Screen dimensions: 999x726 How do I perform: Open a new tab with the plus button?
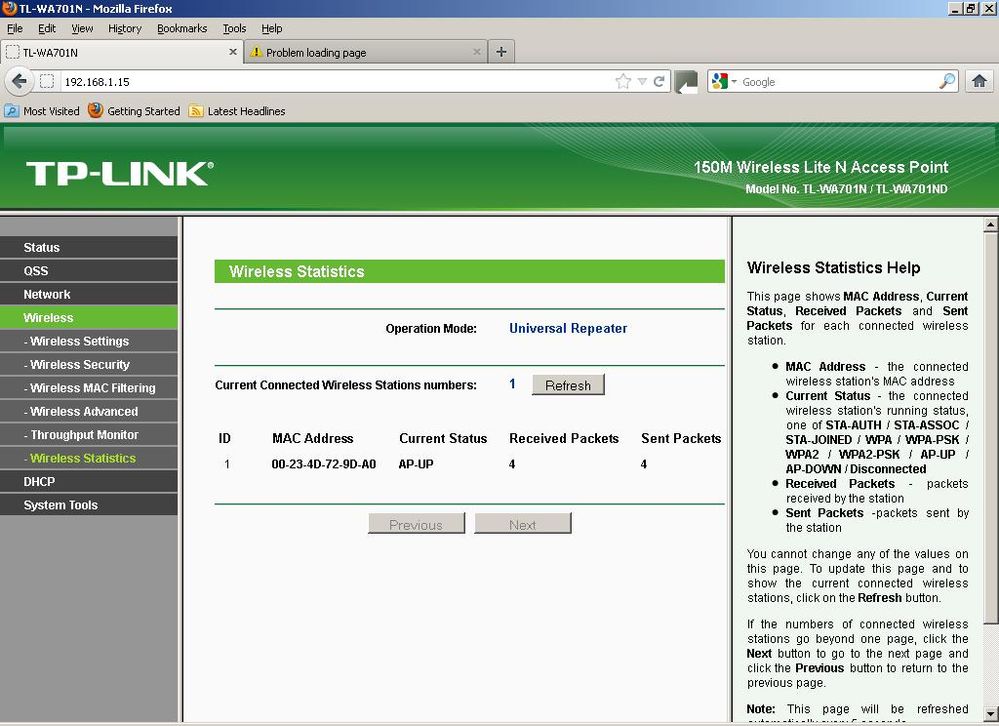point(501,52)
